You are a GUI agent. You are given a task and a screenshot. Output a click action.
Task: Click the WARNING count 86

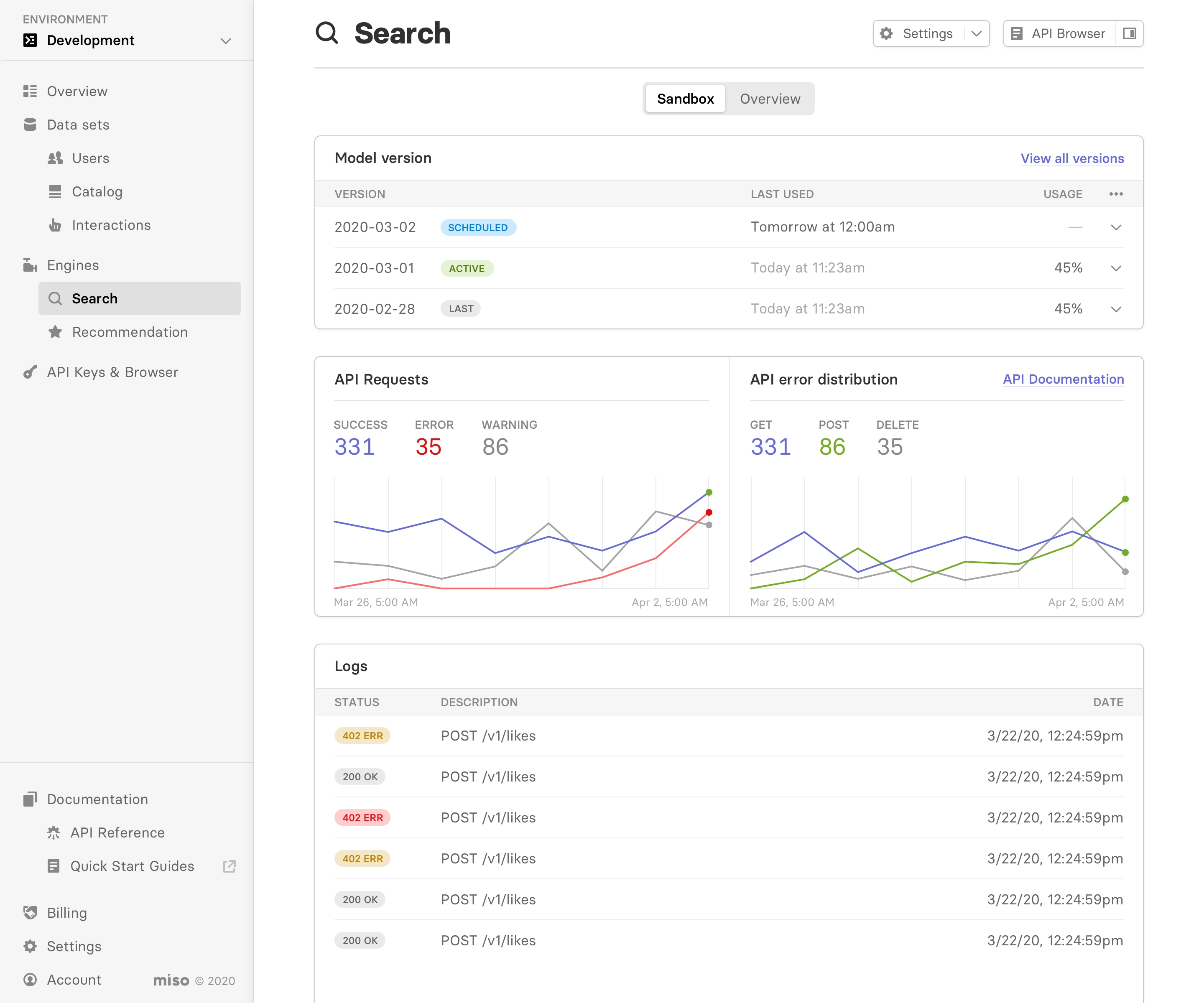495,446
